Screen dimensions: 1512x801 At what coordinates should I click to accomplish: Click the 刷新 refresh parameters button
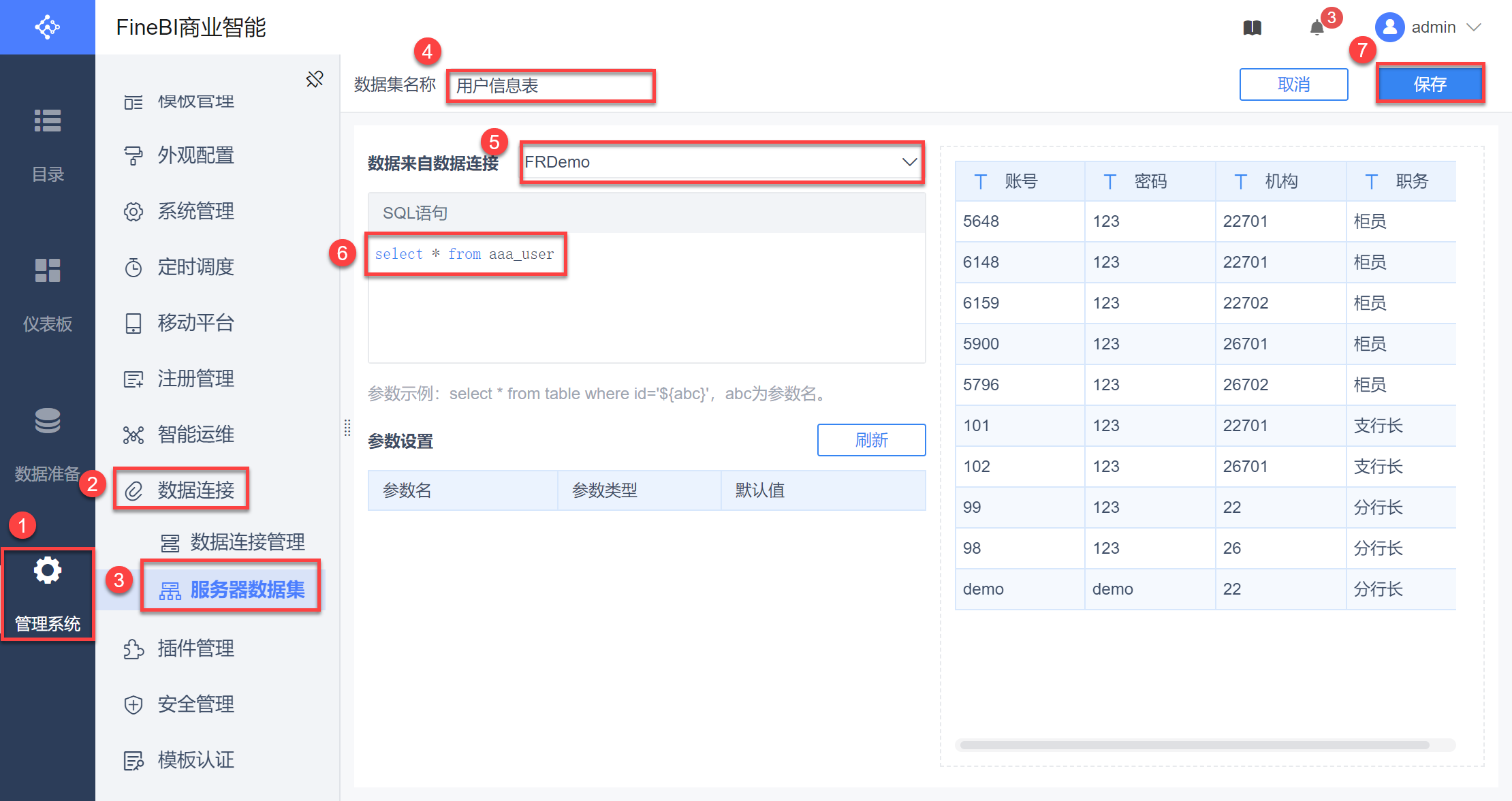(871, 440)
